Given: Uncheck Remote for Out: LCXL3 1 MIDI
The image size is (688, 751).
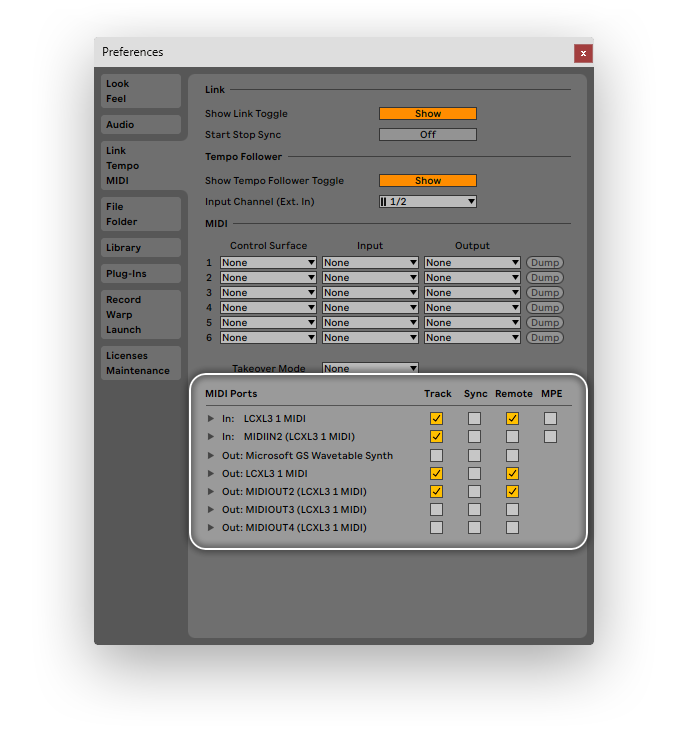Looking at the screenshot, I should tap(512, 474).
